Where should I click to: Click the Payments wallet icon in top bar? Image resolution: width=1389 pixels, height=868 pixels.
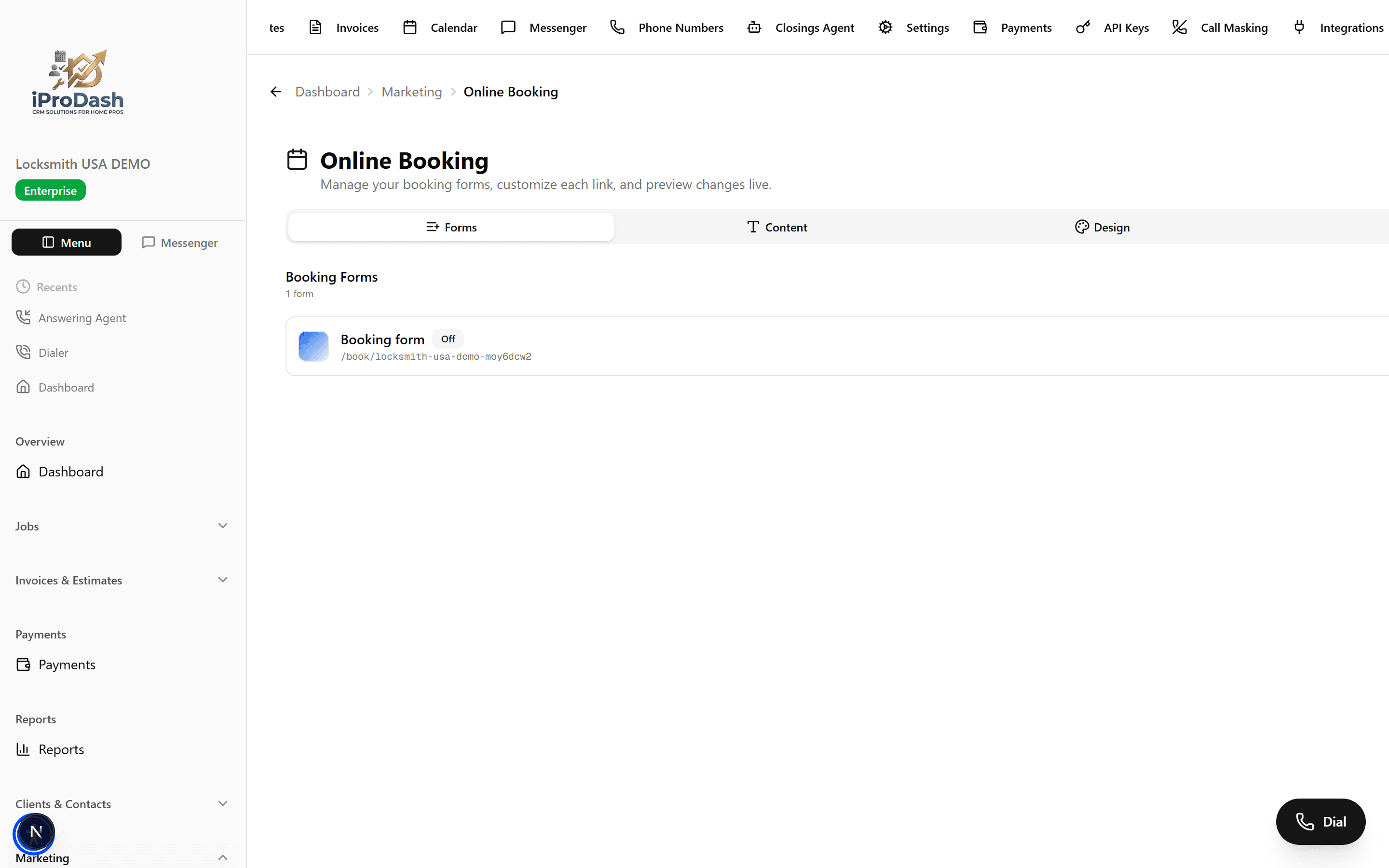click(980, 27)
